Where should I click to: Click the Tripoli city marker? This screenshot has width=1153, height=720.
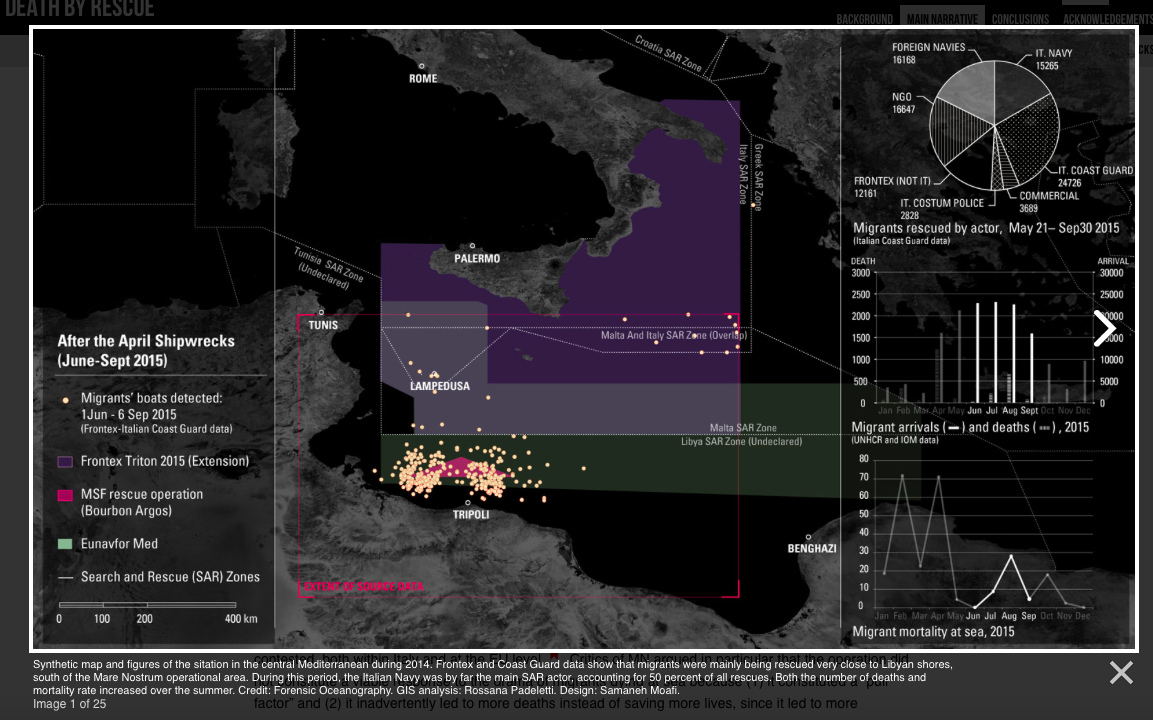(468, 503)
